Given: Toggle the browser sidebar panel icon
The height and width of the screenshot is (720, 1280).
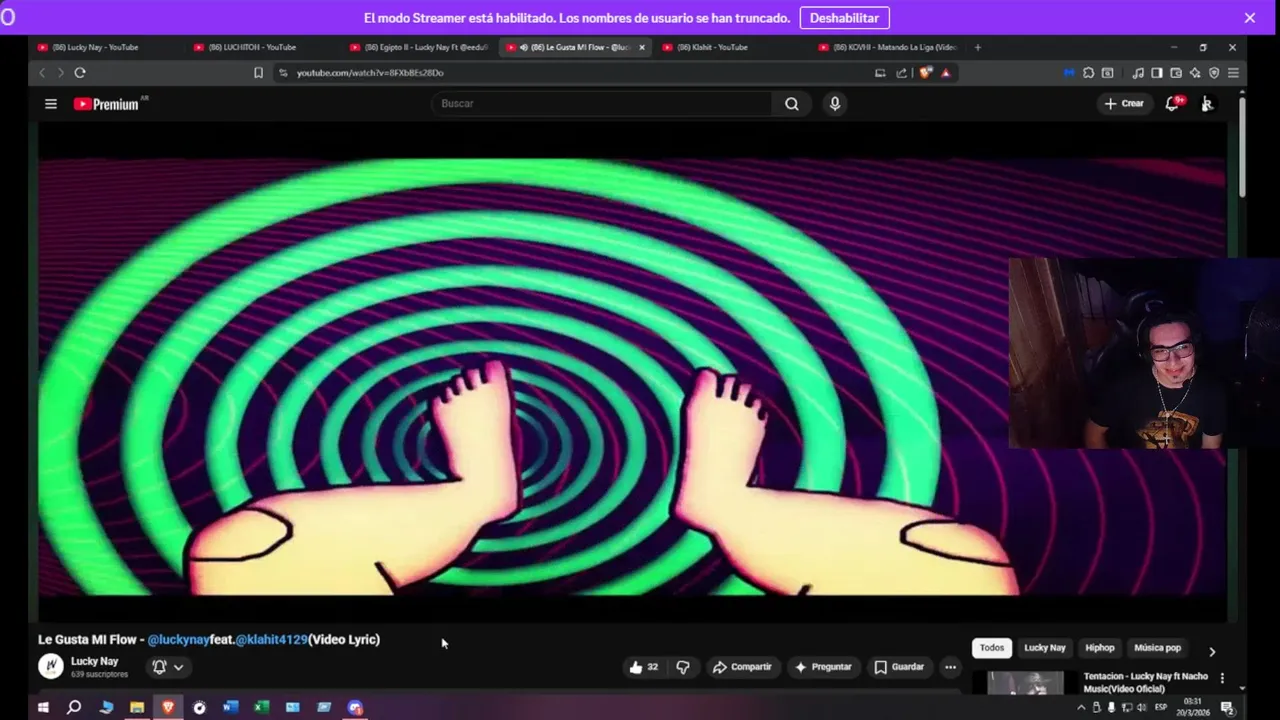Looking at the screenshot, I should pos(1157,73).
